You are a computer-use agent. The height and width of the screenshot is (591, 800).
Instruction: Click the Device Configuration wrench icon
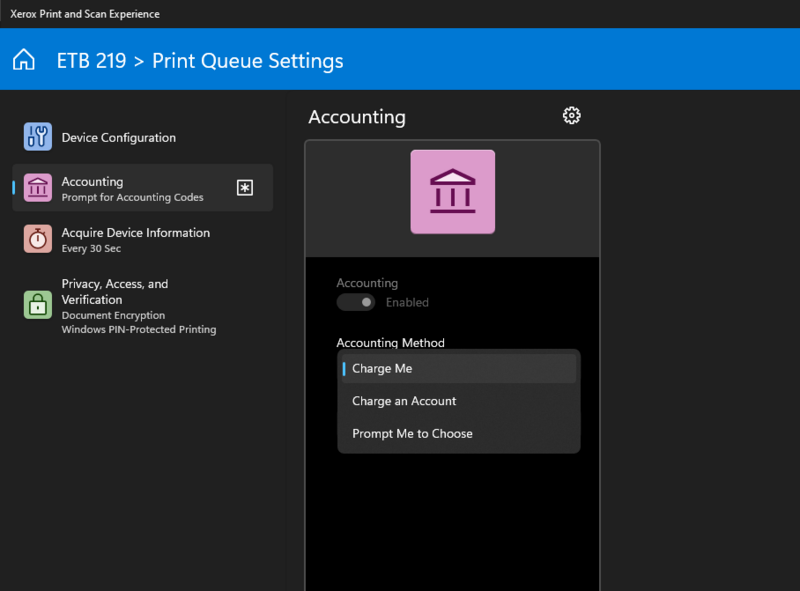point(38,137)
